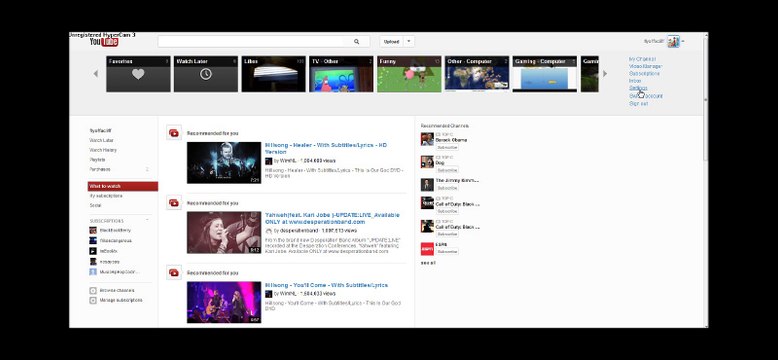Click the Browse channels plus icon
Image resolution: width=778 pixels, height=360 pixels.
coord(93,291)
